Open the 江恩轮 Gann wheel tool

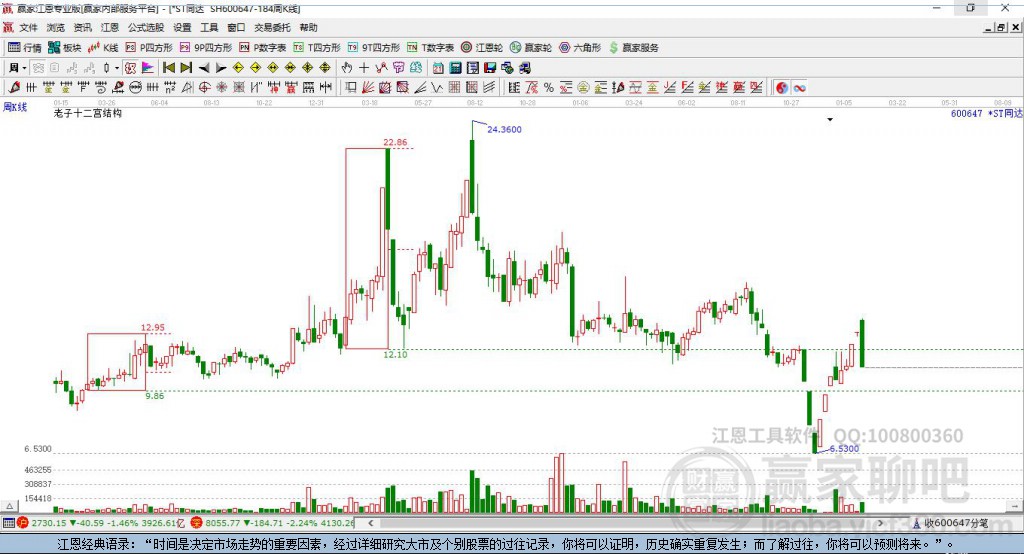coord(482,48)
